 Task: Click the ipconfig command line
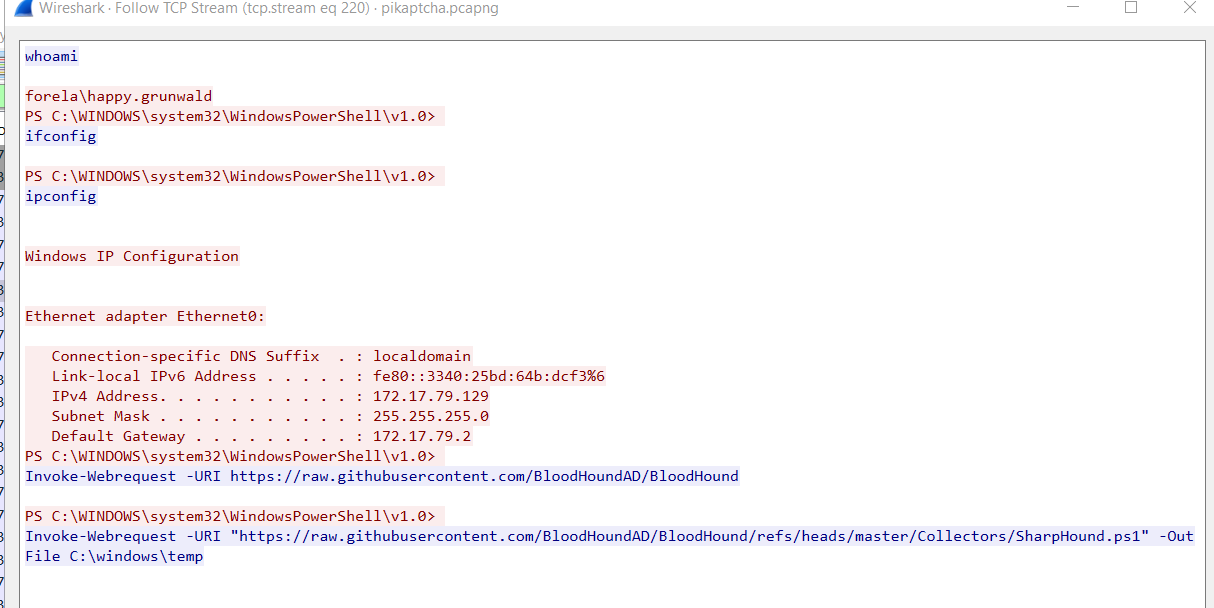(x=61, y=196)
